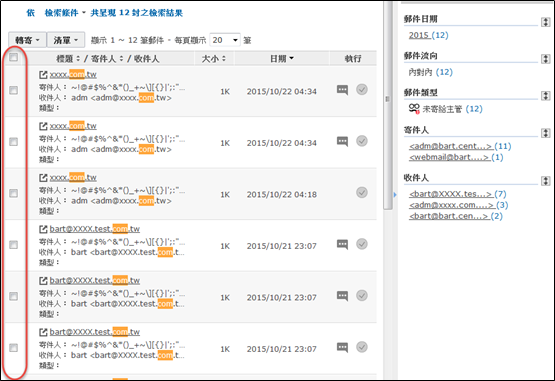Filter by year 2015 (12)
555x381 pixels.
(x=428, y=35)
